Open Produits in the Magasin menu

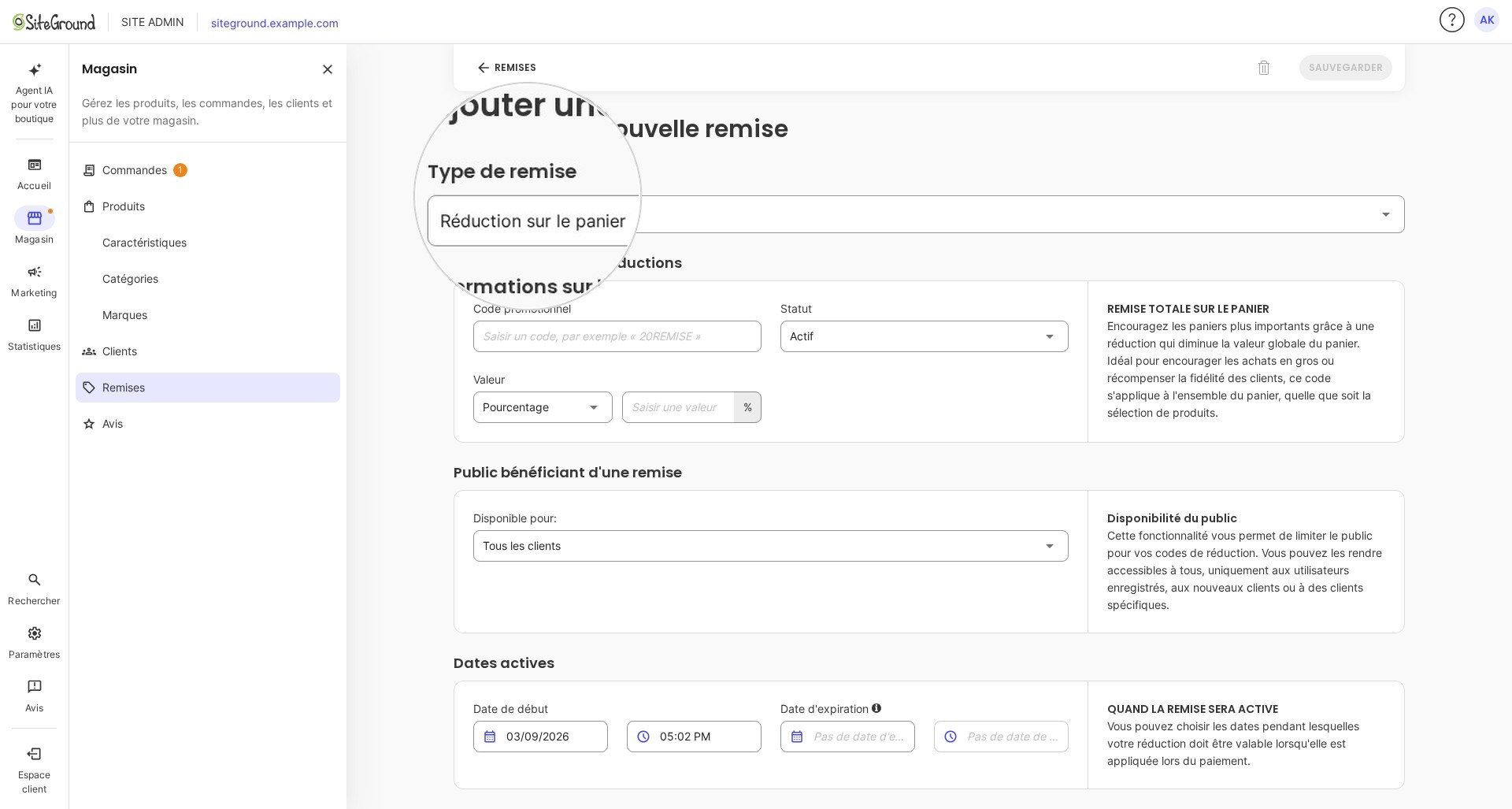208,206
